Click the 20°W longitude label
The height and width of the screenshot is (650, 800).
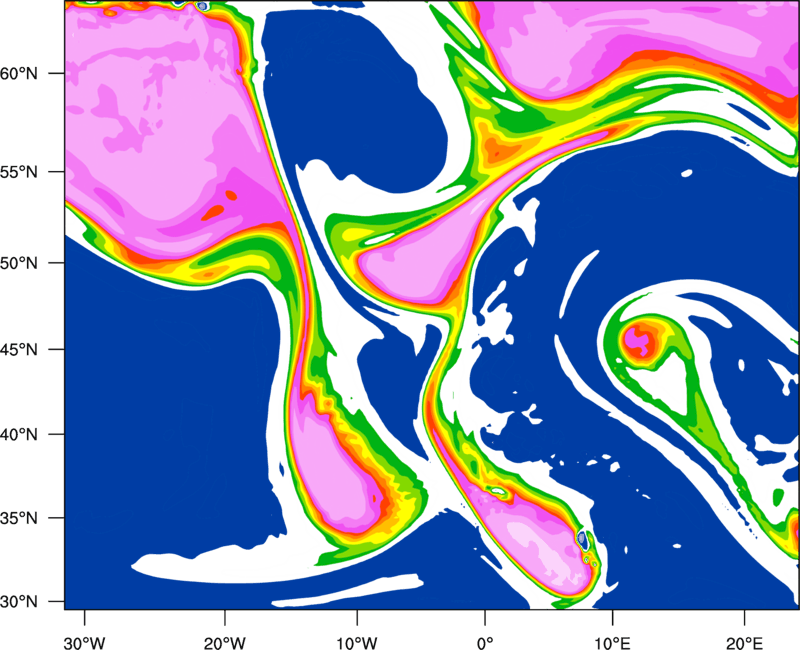point(225,643)
